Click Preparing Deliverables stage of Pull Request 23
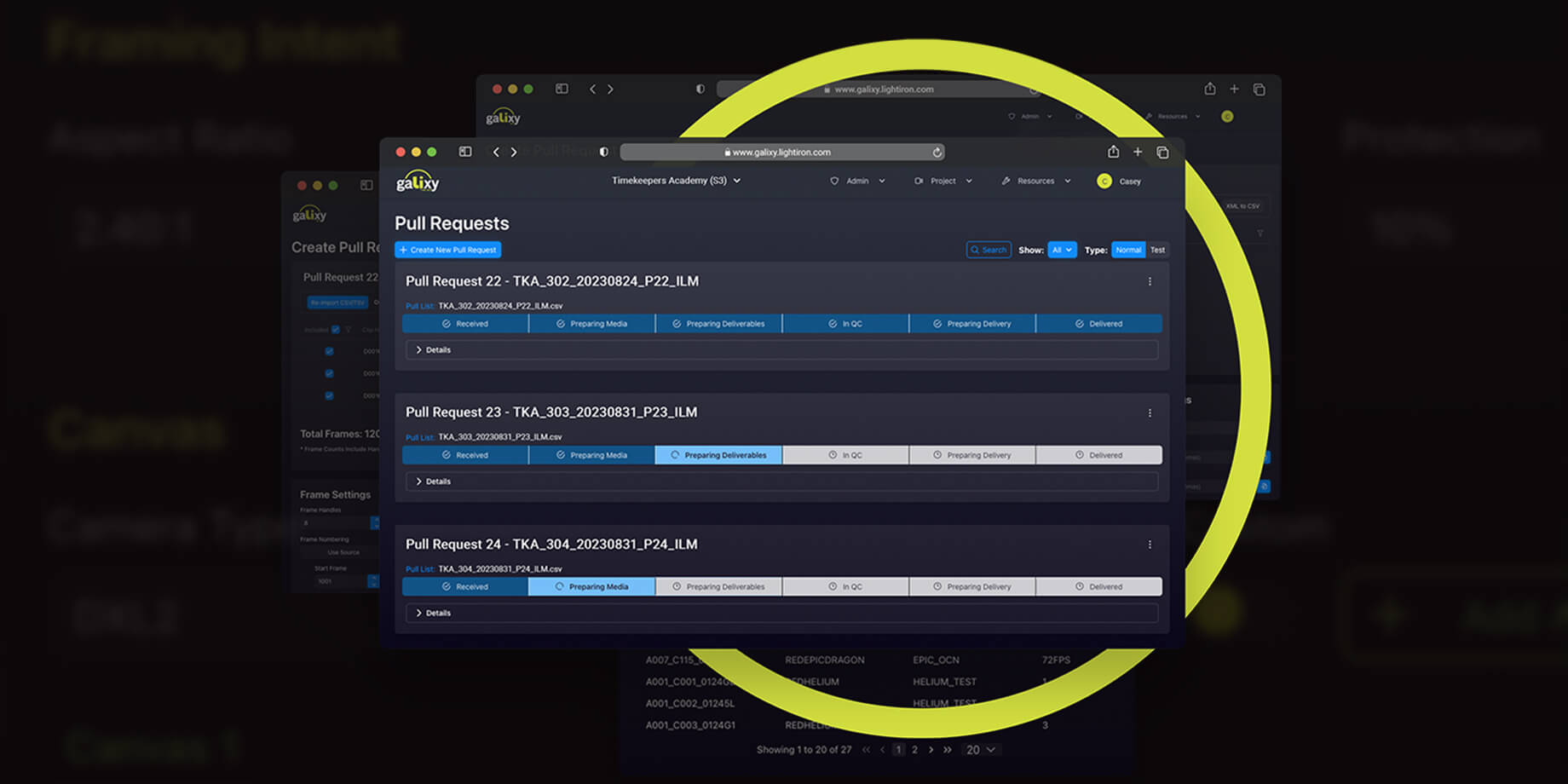This screenshot has width=1568, height=784. coord(718,455)
